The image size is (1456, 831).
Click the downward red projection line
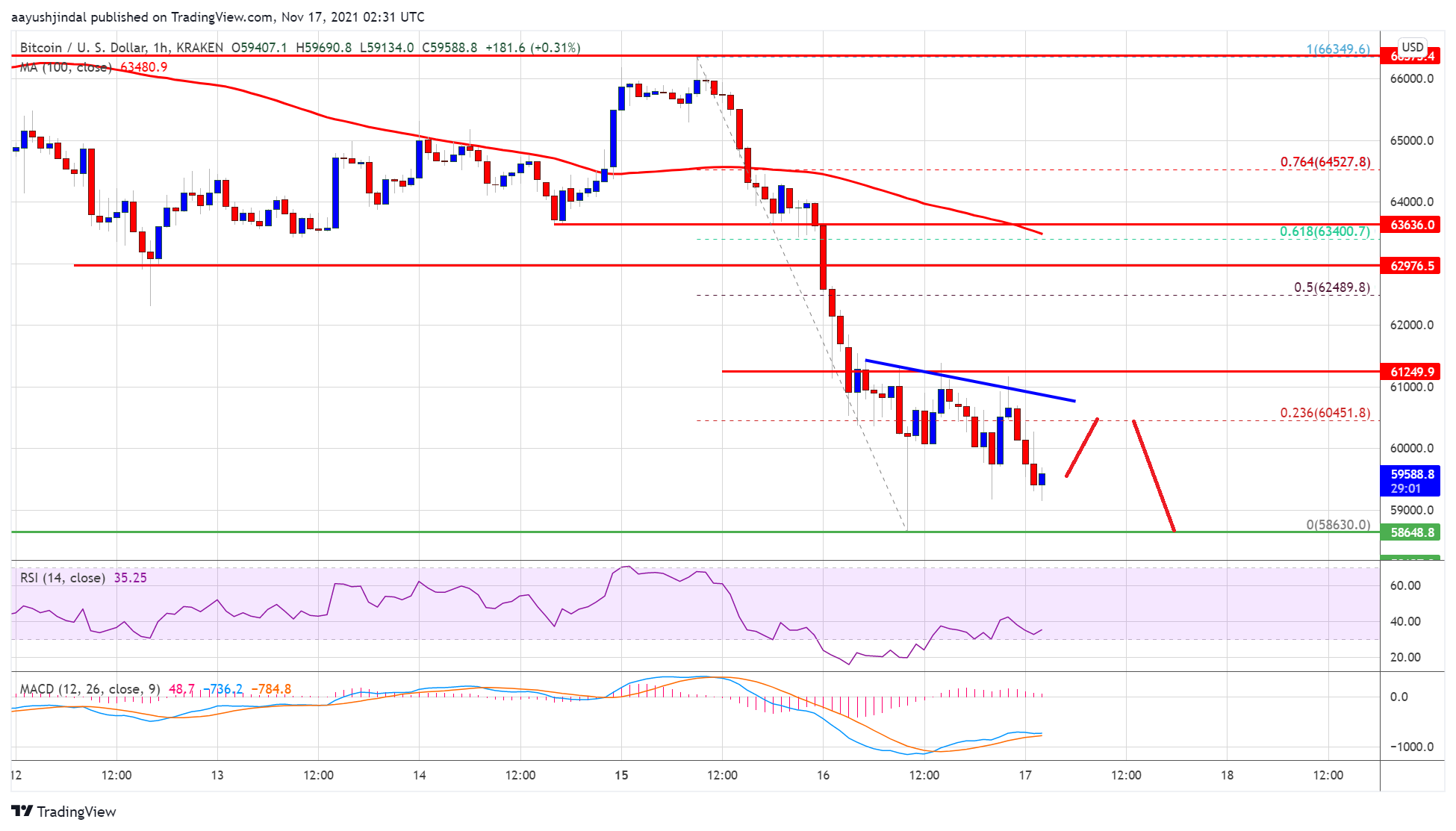pyautogui.click(x=1154, y=476)
